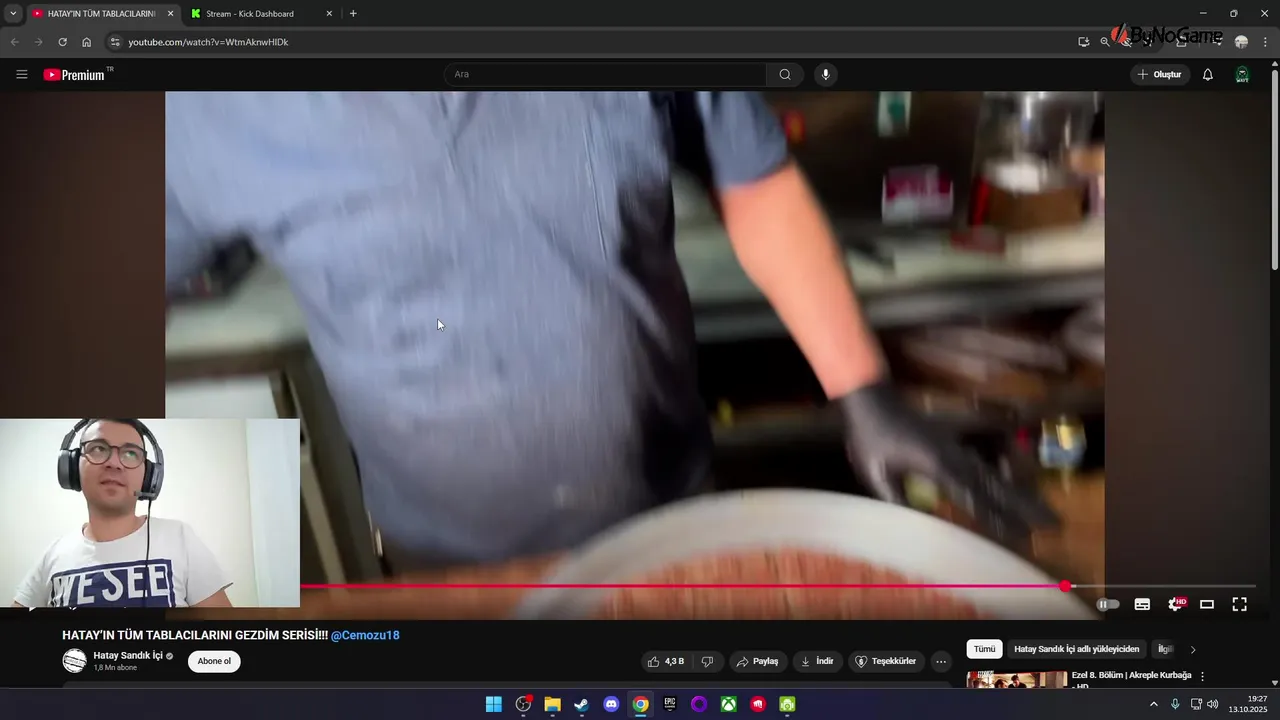Dislike the video with thumbs down
The height and width of the screenshot is (720, 1280).
[x=707, y=661]
